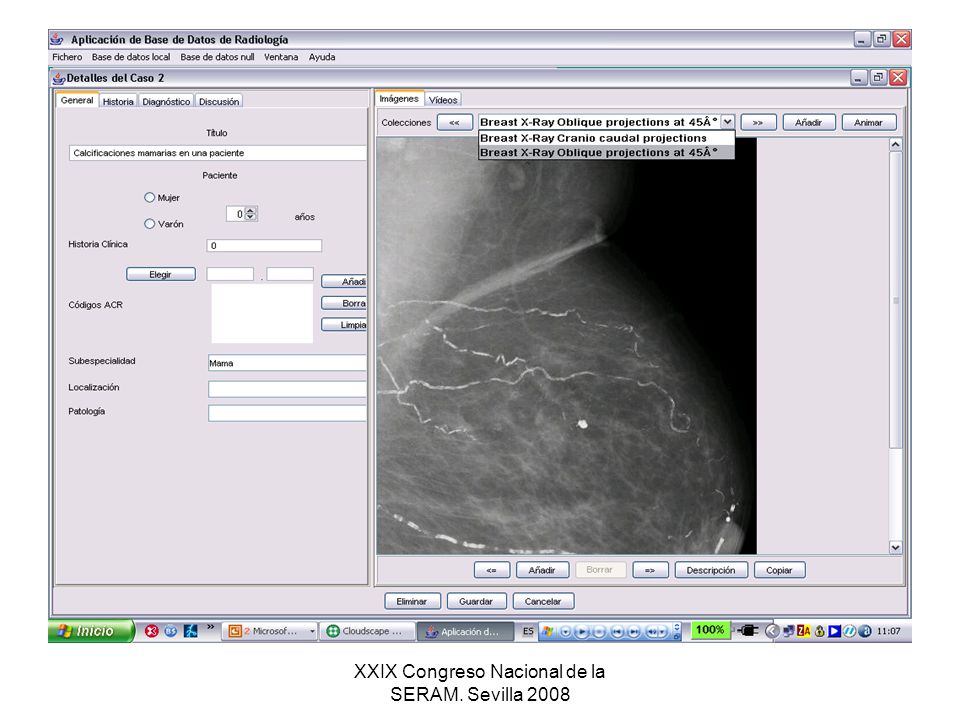Select the Mujer radio button

click(149, 198)
